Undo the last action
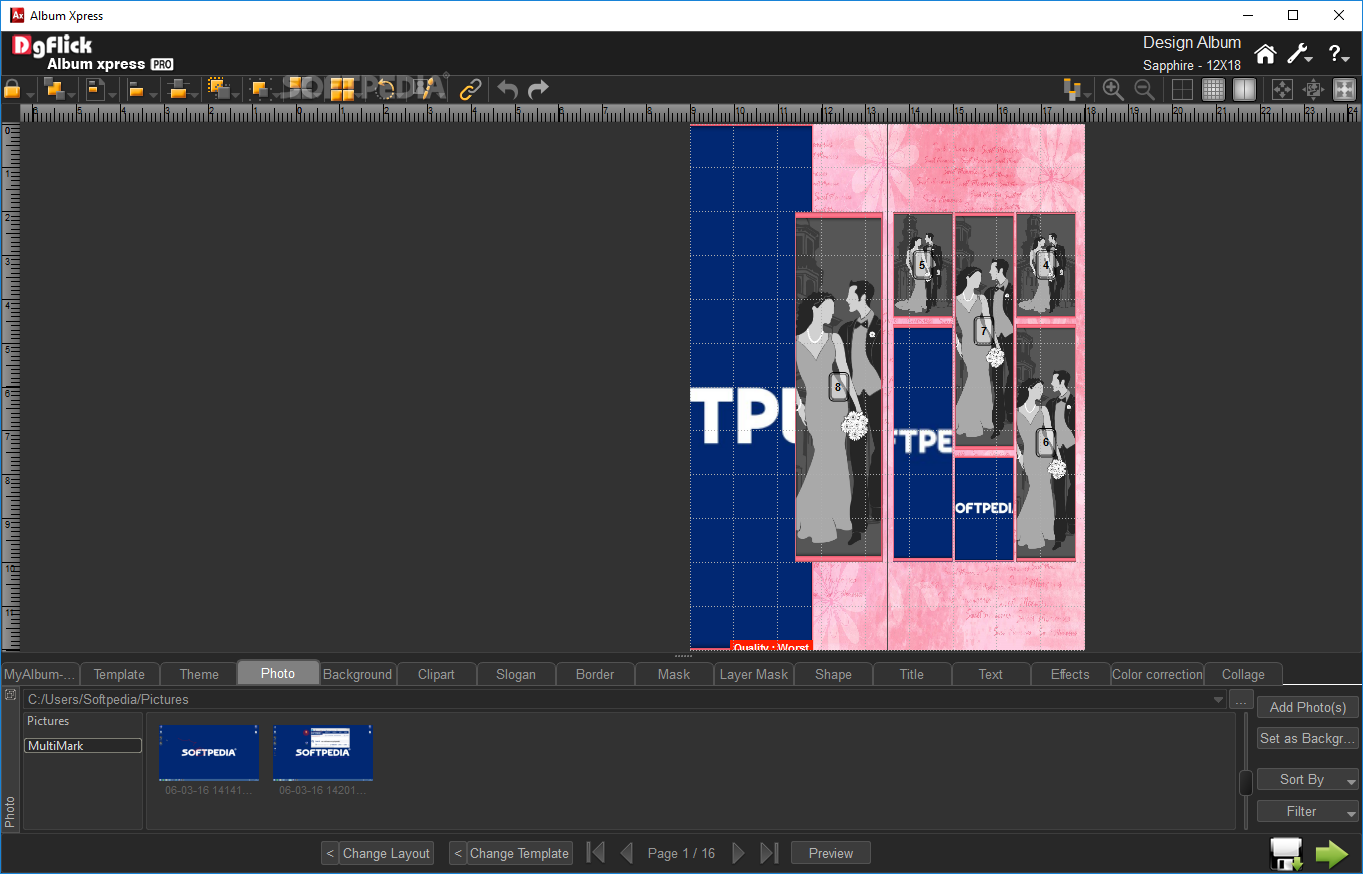 508,89
